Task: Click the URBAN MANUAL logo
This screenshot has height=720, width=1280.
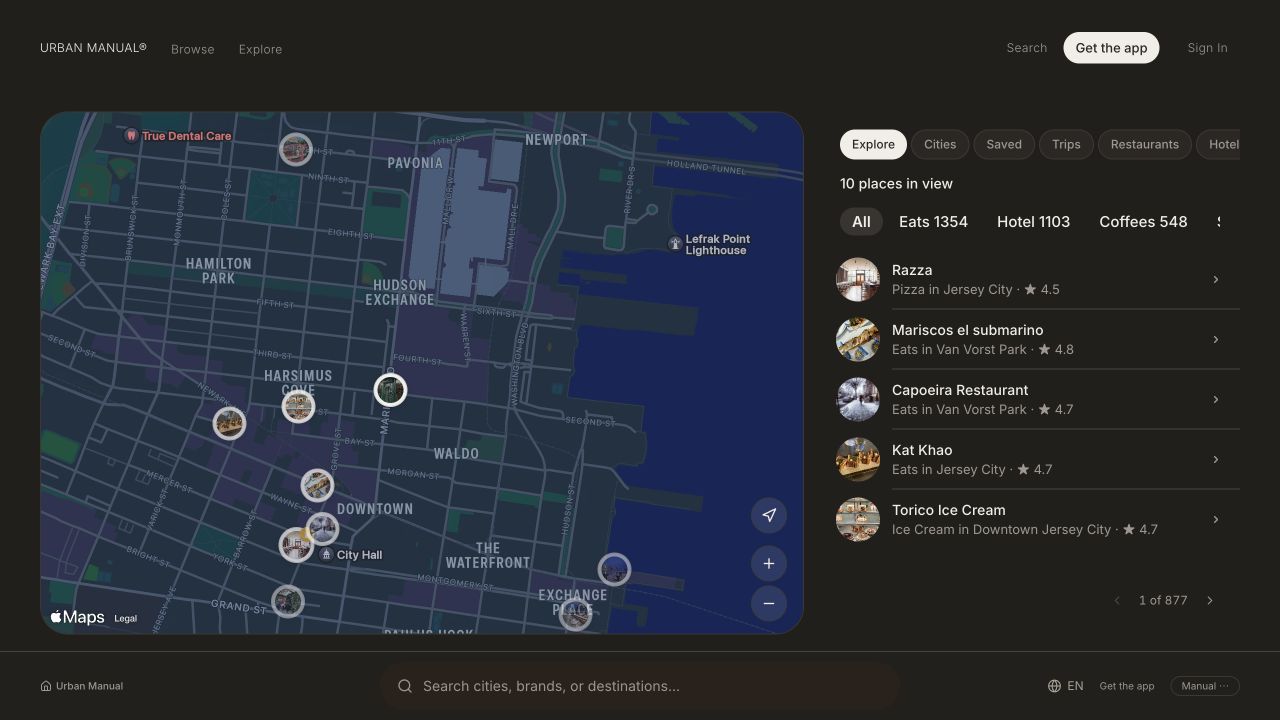Action: click(93, 48)
